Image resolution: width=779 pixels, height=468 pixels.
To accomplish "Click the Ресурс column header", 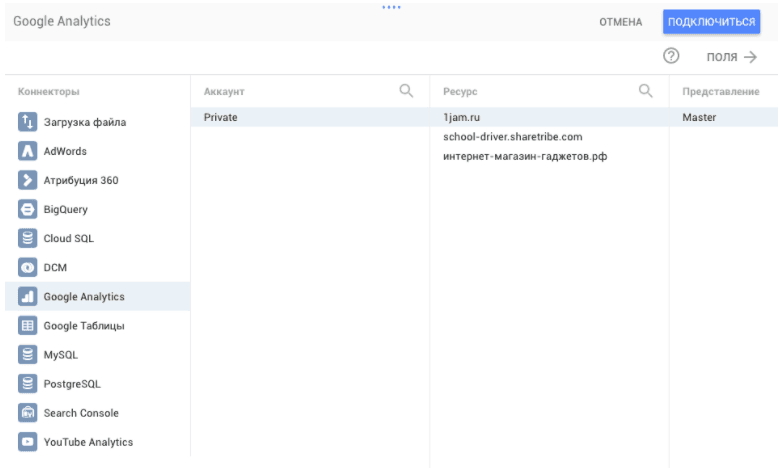I will (460, 91).
